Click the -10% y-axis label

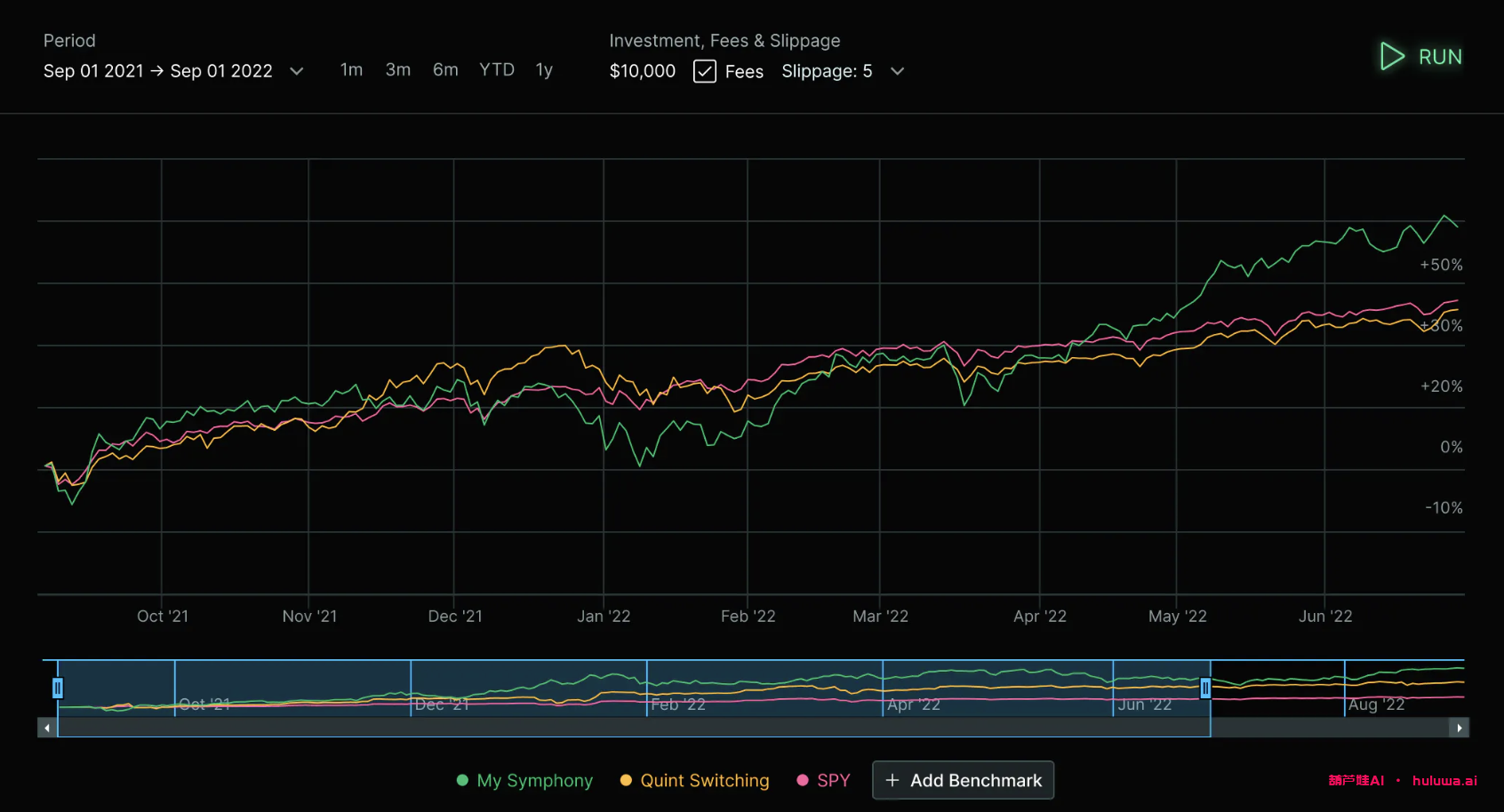(1444, 507)
